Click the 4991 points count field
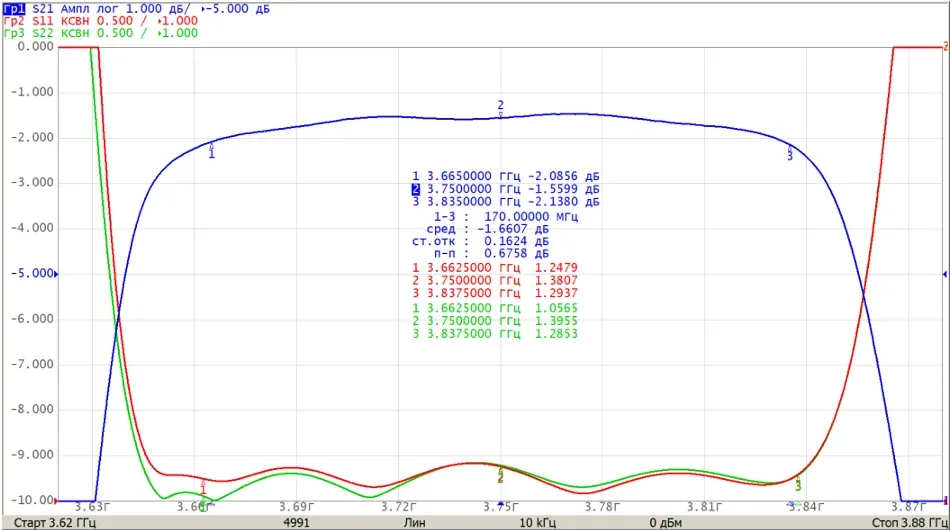Image resolution: width=950 pixels, height=530 pixels. (x=296, y=523)
